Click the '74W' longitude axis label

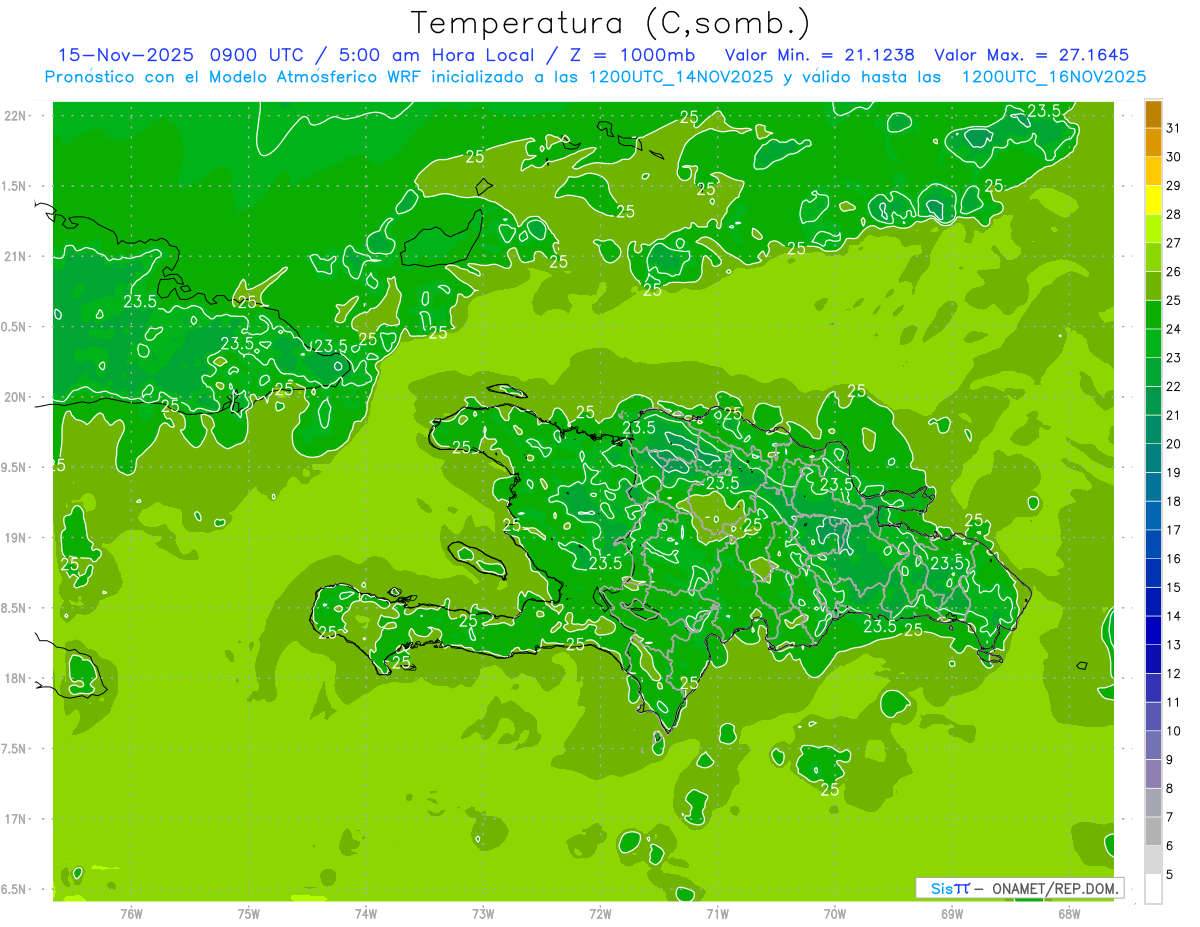tap(365, 913)
